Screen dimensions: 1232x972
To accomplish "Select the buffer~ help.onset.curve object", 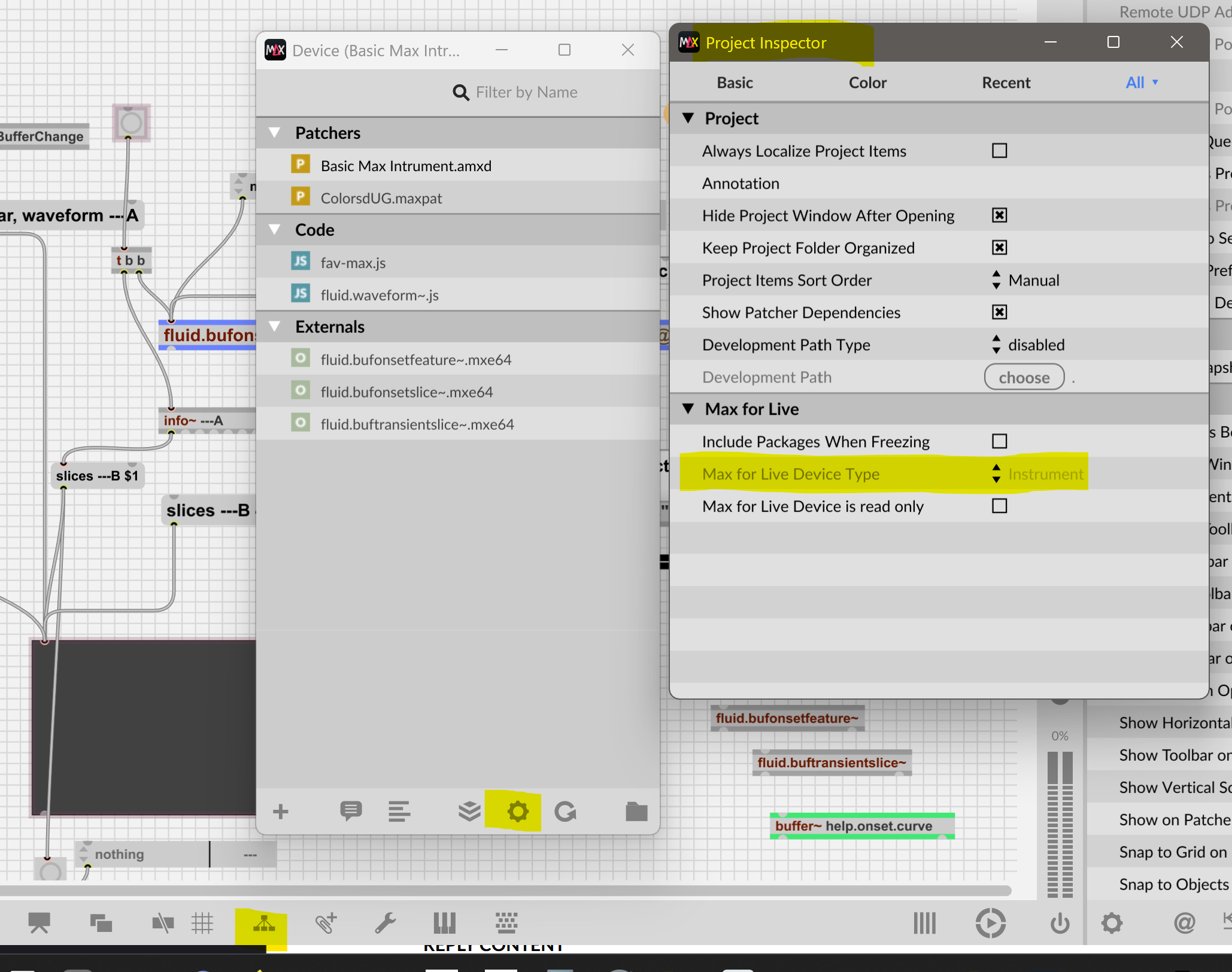I will pos(862,826).
